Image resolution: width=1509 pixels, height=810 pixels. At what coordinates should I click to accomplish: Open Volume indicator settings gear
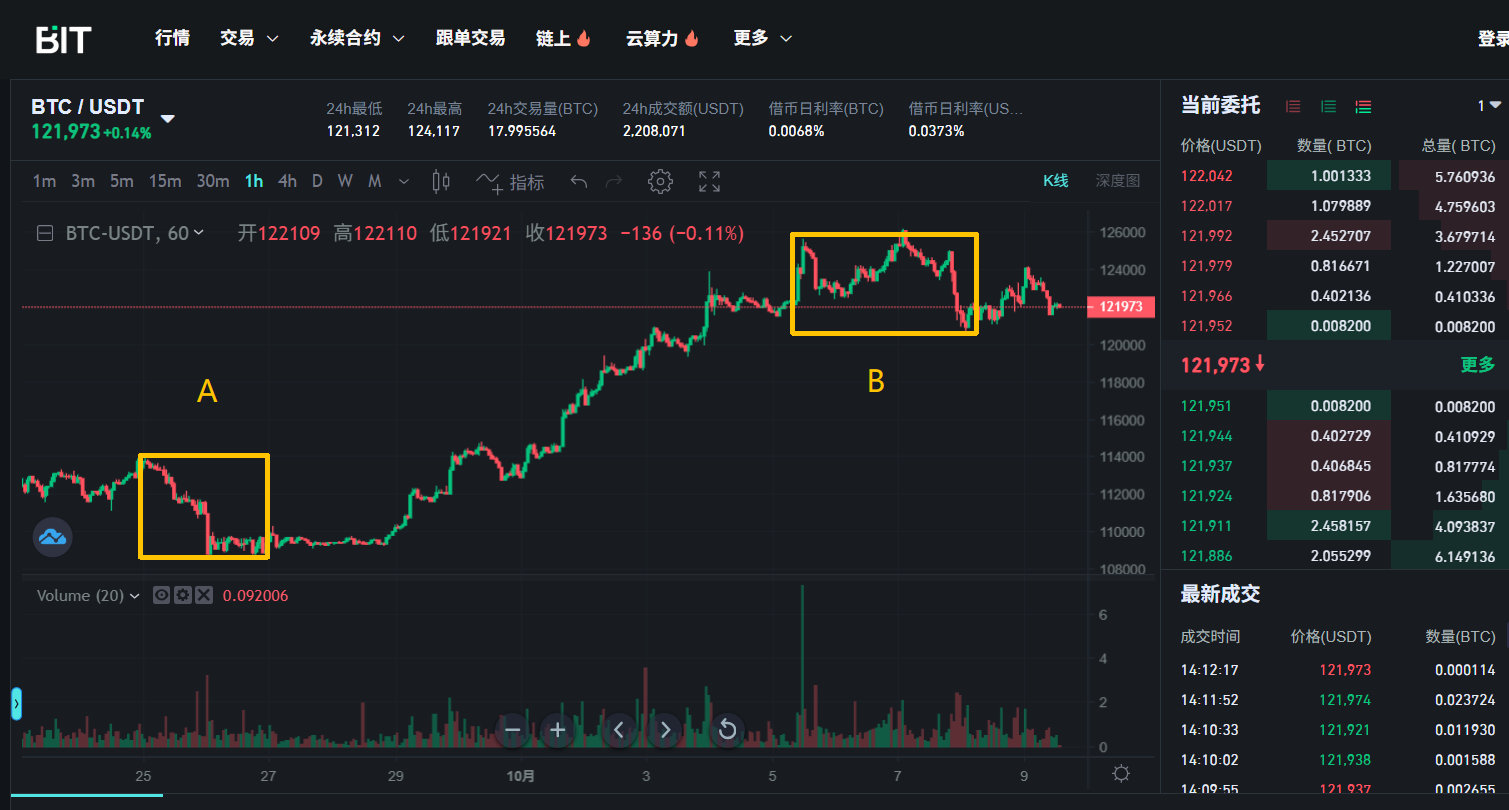point(182,595)
